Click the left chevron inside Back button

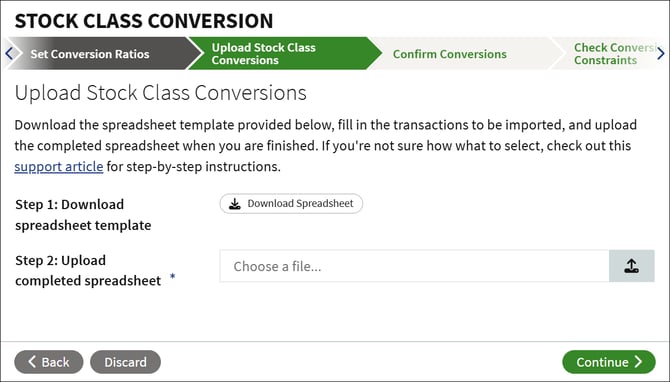[x=32, y=361]
